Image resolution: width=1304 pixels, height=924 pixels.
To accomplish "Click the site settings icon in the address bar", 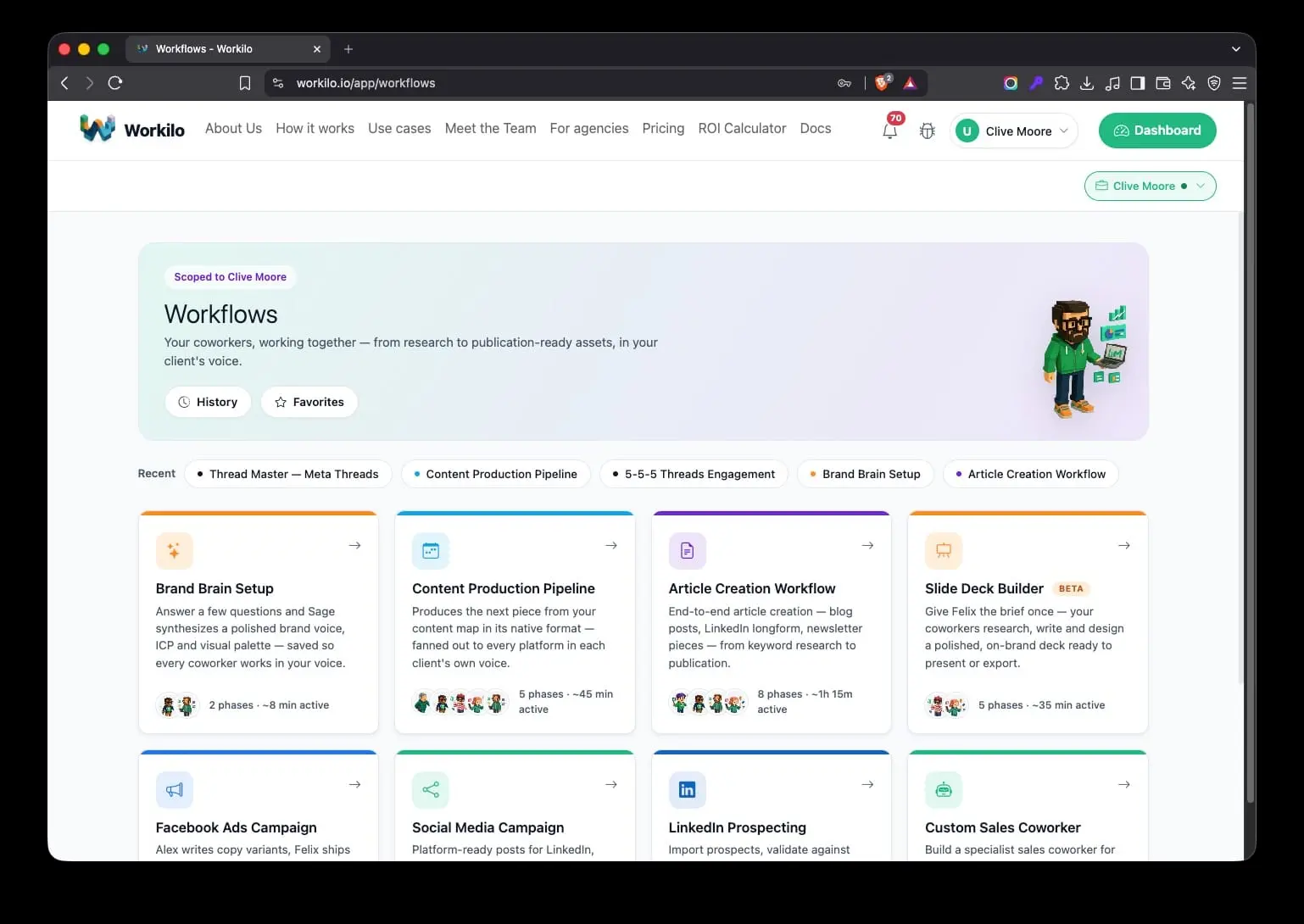I will pos(278,83).
